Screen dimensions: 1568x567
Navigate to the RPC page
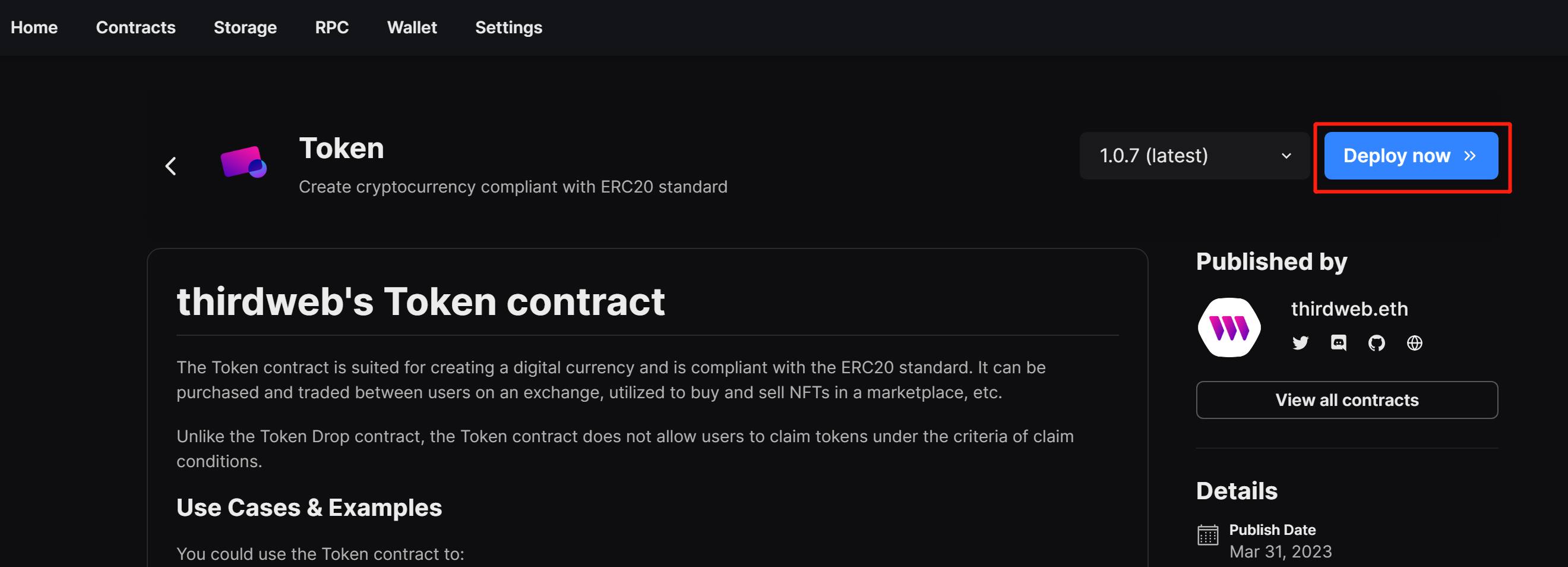pyautogui.click(x=332, y=27)
